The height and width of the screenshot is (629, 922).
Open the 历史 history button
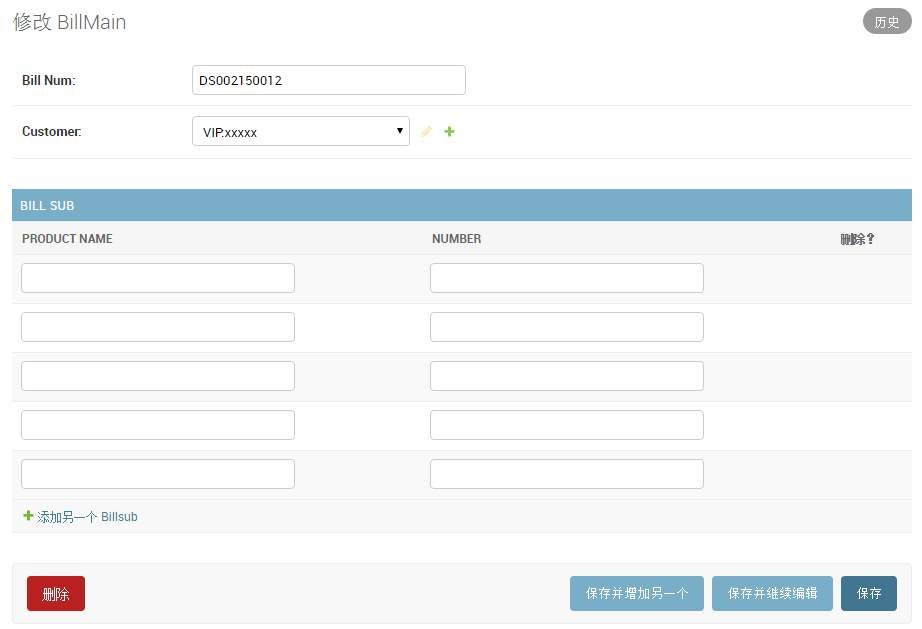(x=887, y=22)
